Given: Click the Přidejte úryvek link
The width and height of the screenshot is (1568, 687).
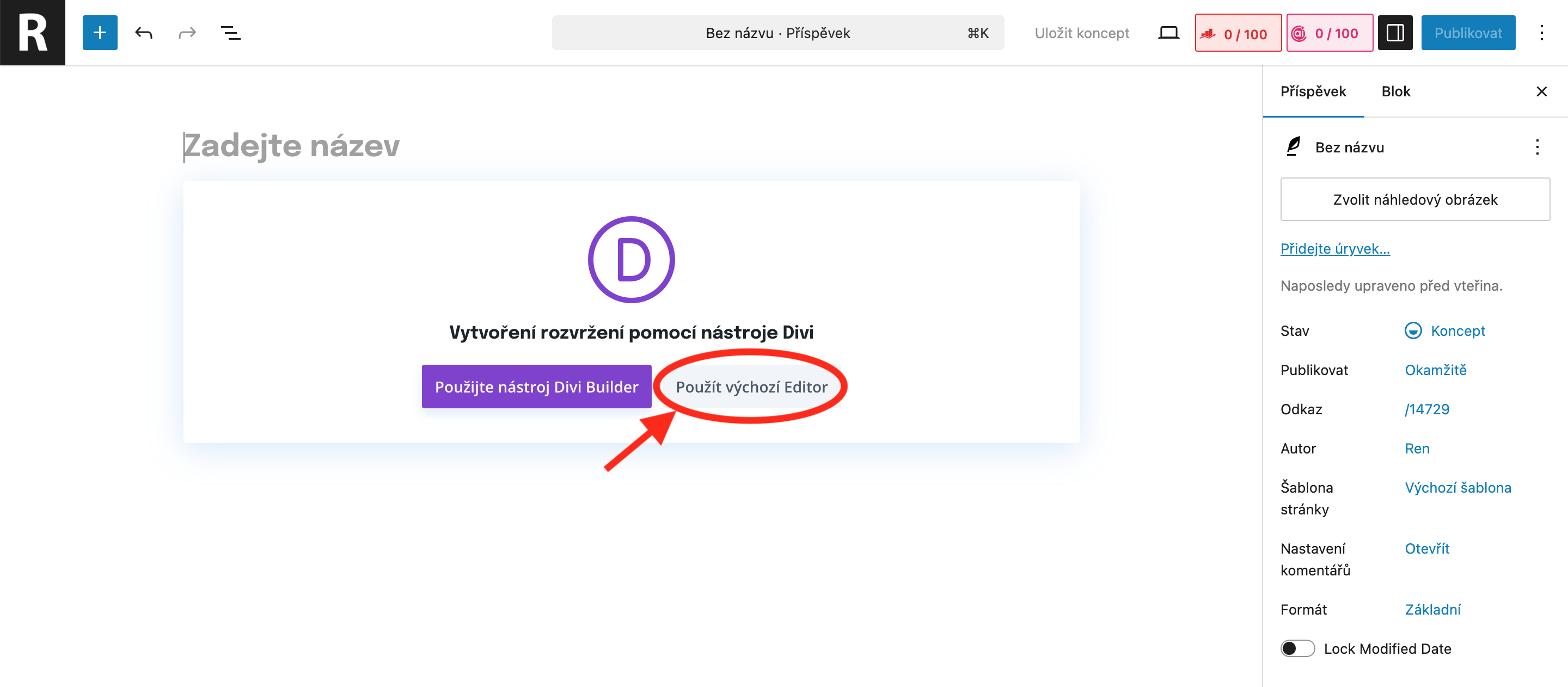Looking at the screenshot, I should (x=1335, y=248).
